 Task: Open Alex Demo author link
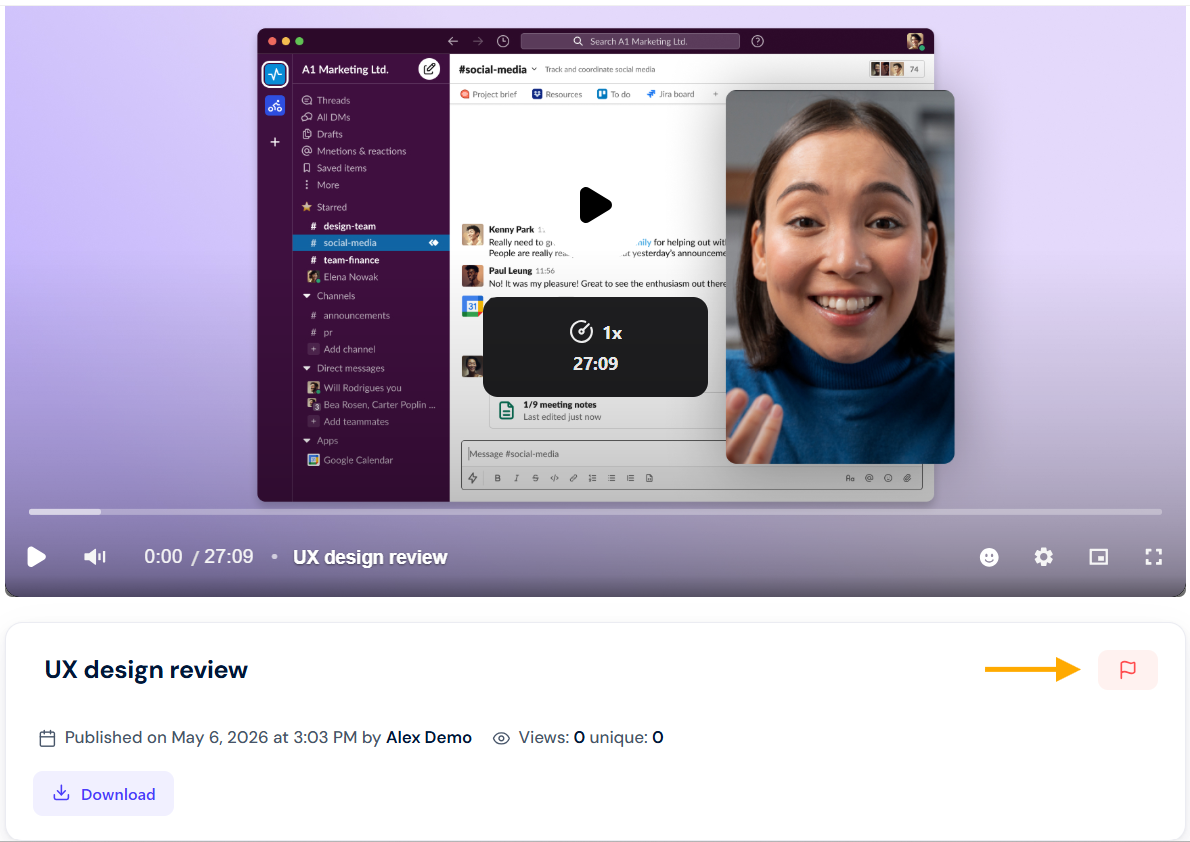pos(429,737)
